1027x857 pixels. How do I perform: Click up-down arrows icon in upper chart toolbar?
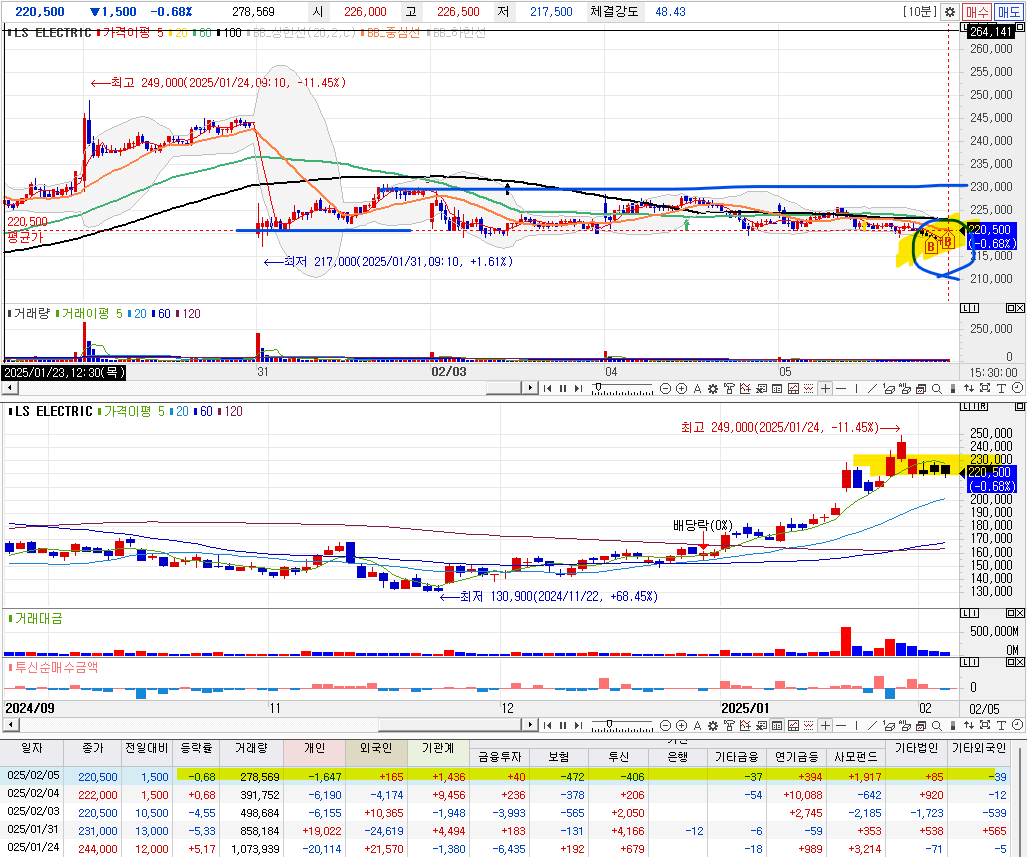click(x=969, y=389)
